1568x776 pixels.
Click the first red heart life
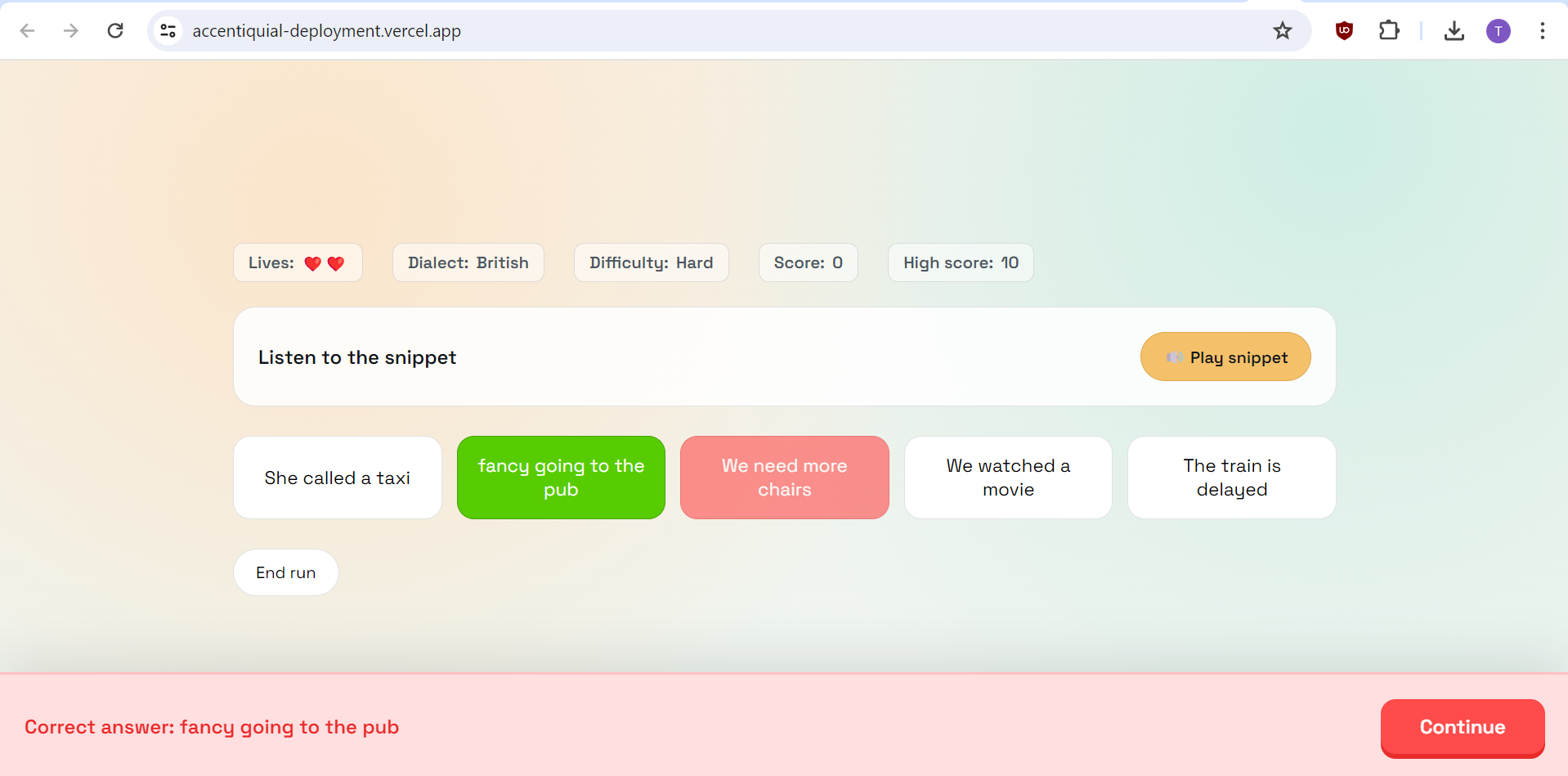point(312,263)
